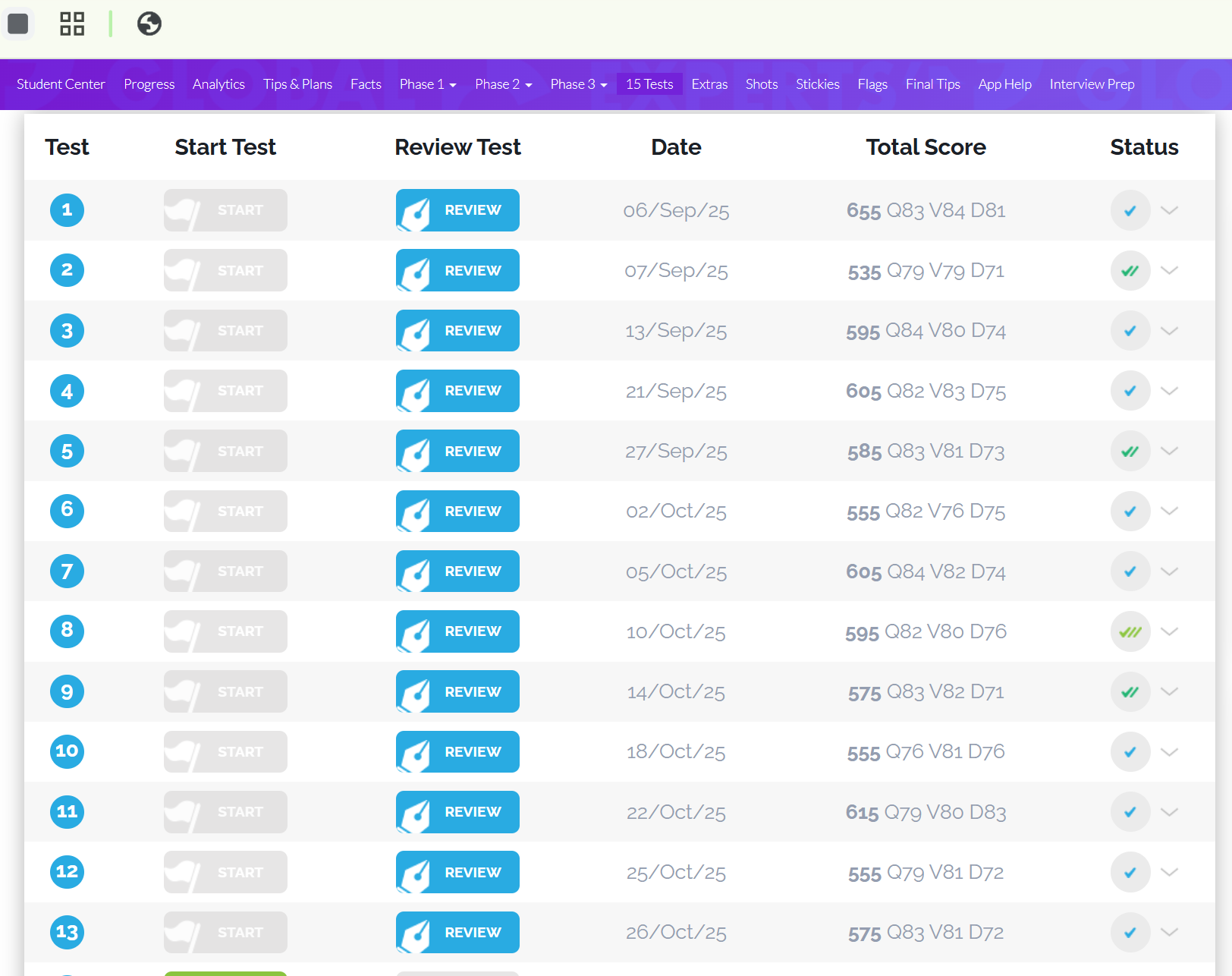Click the test number 1 circle badge
This screenshot has width=1232, height=976.
coord(67,210)
